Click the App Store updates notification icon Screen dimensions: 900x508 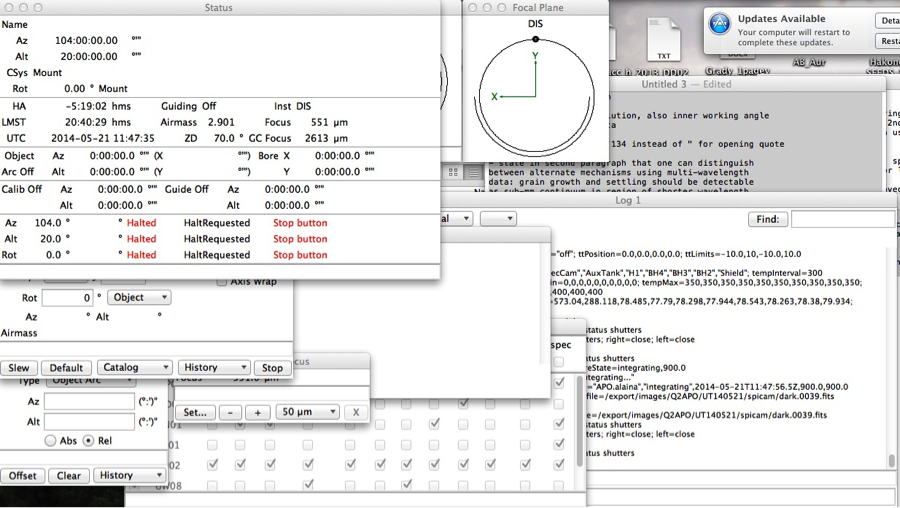click(x=719, y=25)
